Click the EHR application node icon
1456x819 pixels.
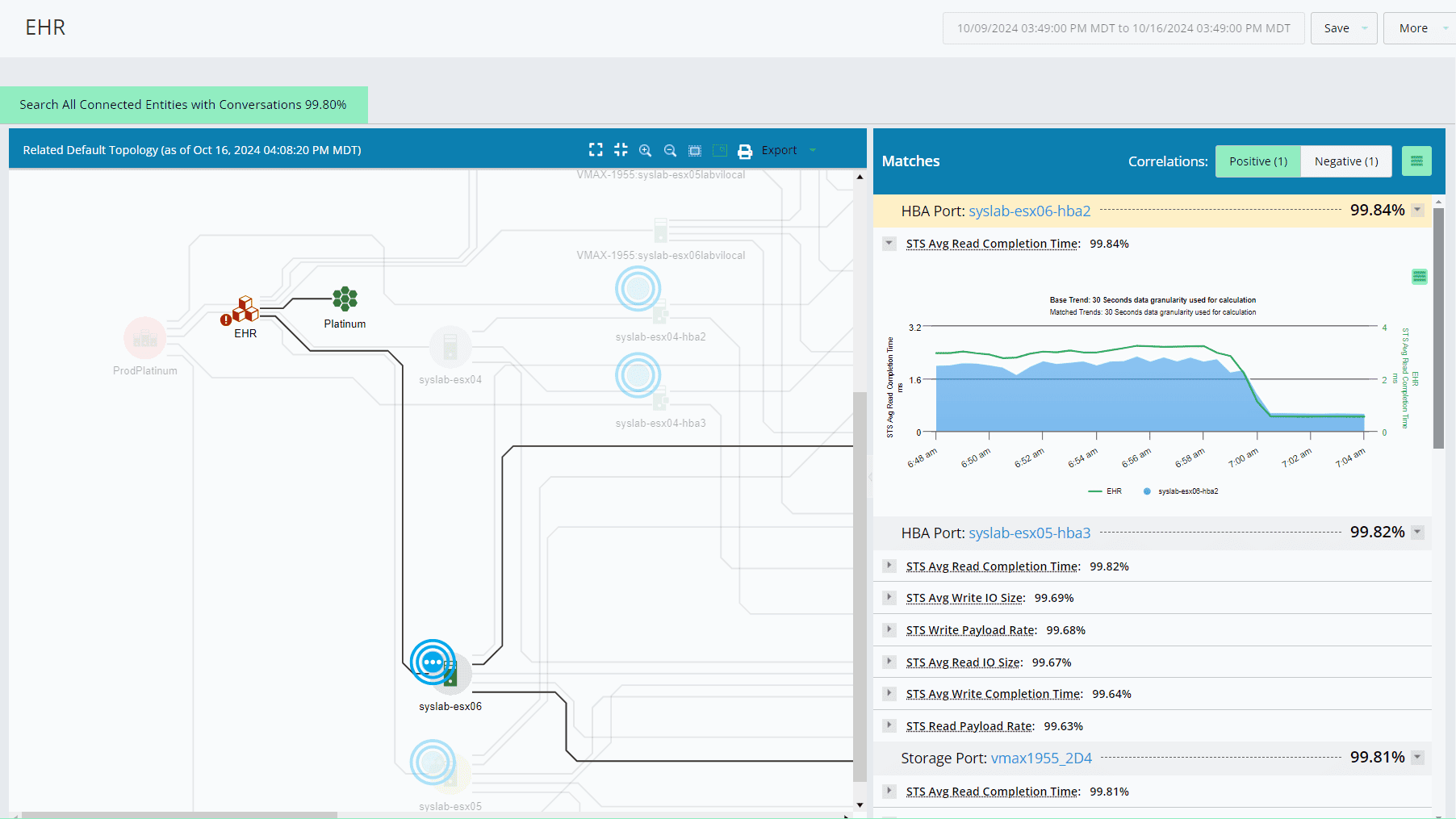pyautogui.click(x=245, y=309)
